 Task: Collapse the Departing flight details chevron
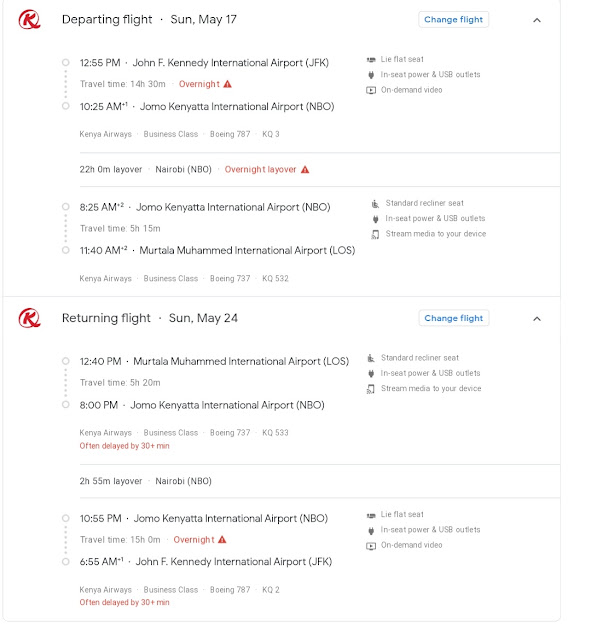(537, 20)
